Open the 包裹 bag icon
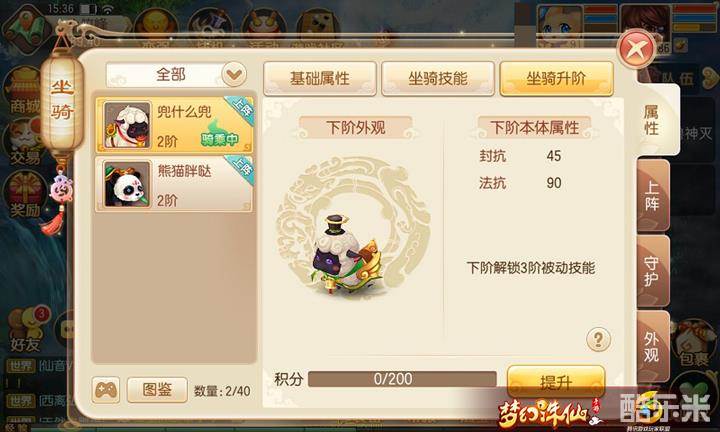720x432 pixels. point(695,344)
